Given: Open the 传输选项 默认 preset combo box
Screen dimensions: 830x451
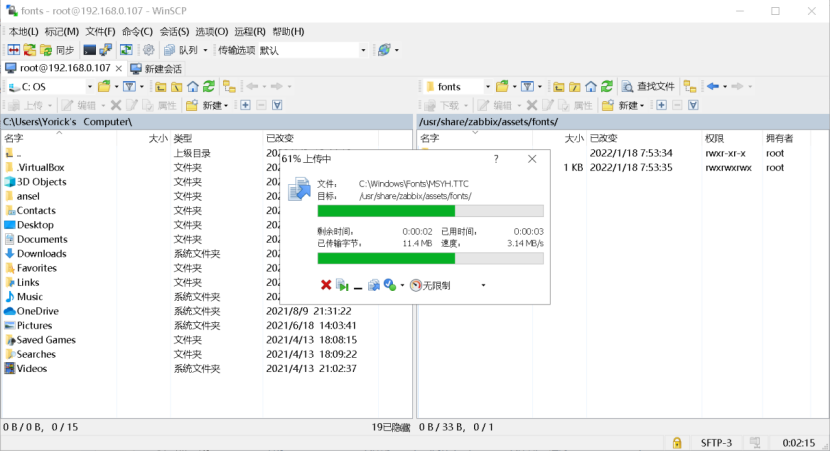Looking at the screenshot, I should (x=312, y=50).
